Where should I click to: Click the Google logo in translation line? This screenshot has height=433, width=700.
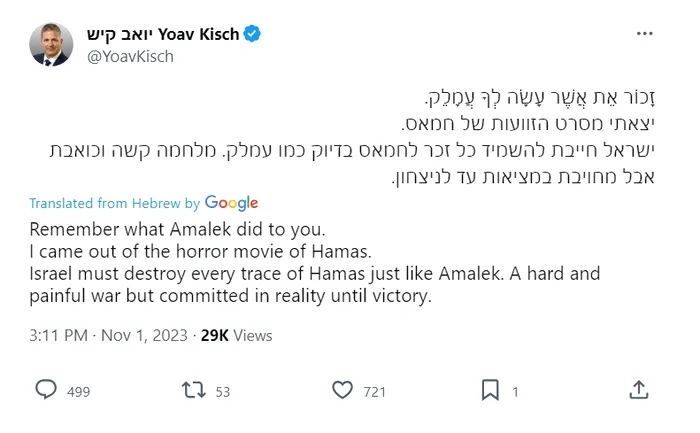click(231, 203)
